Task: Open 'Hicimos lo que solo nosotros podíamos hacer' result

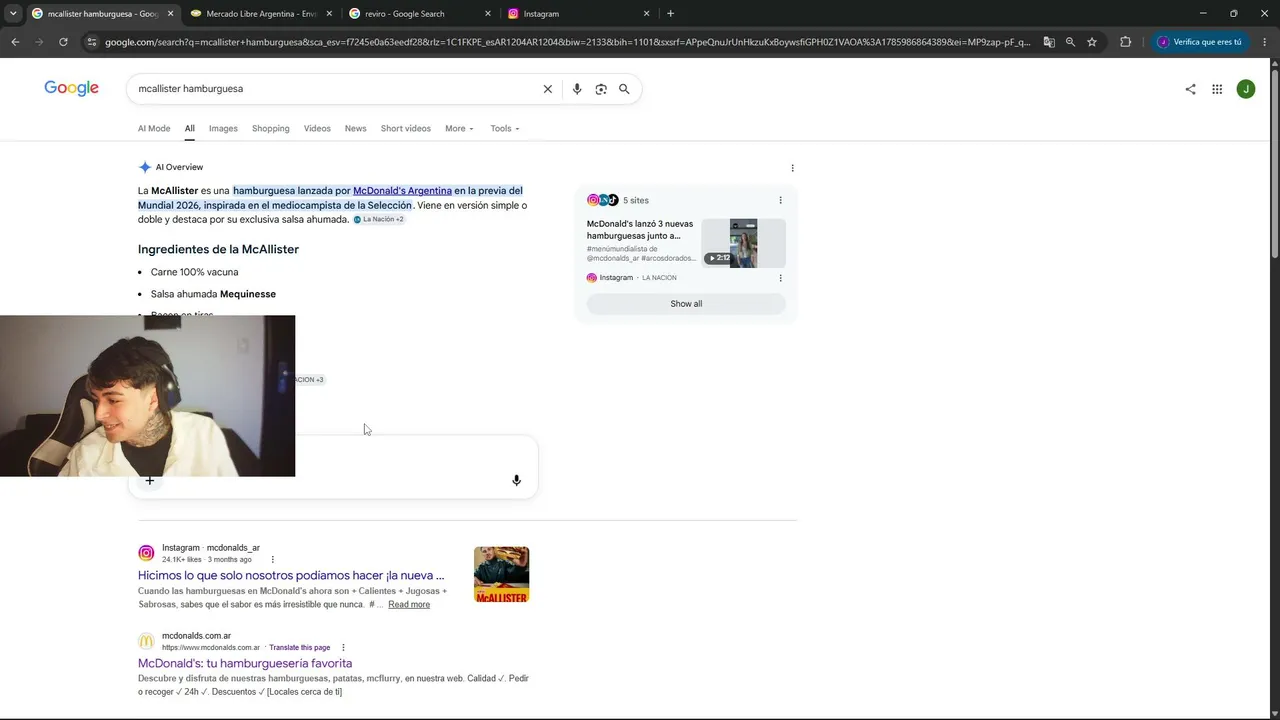Action: click(x=291, y=576)
